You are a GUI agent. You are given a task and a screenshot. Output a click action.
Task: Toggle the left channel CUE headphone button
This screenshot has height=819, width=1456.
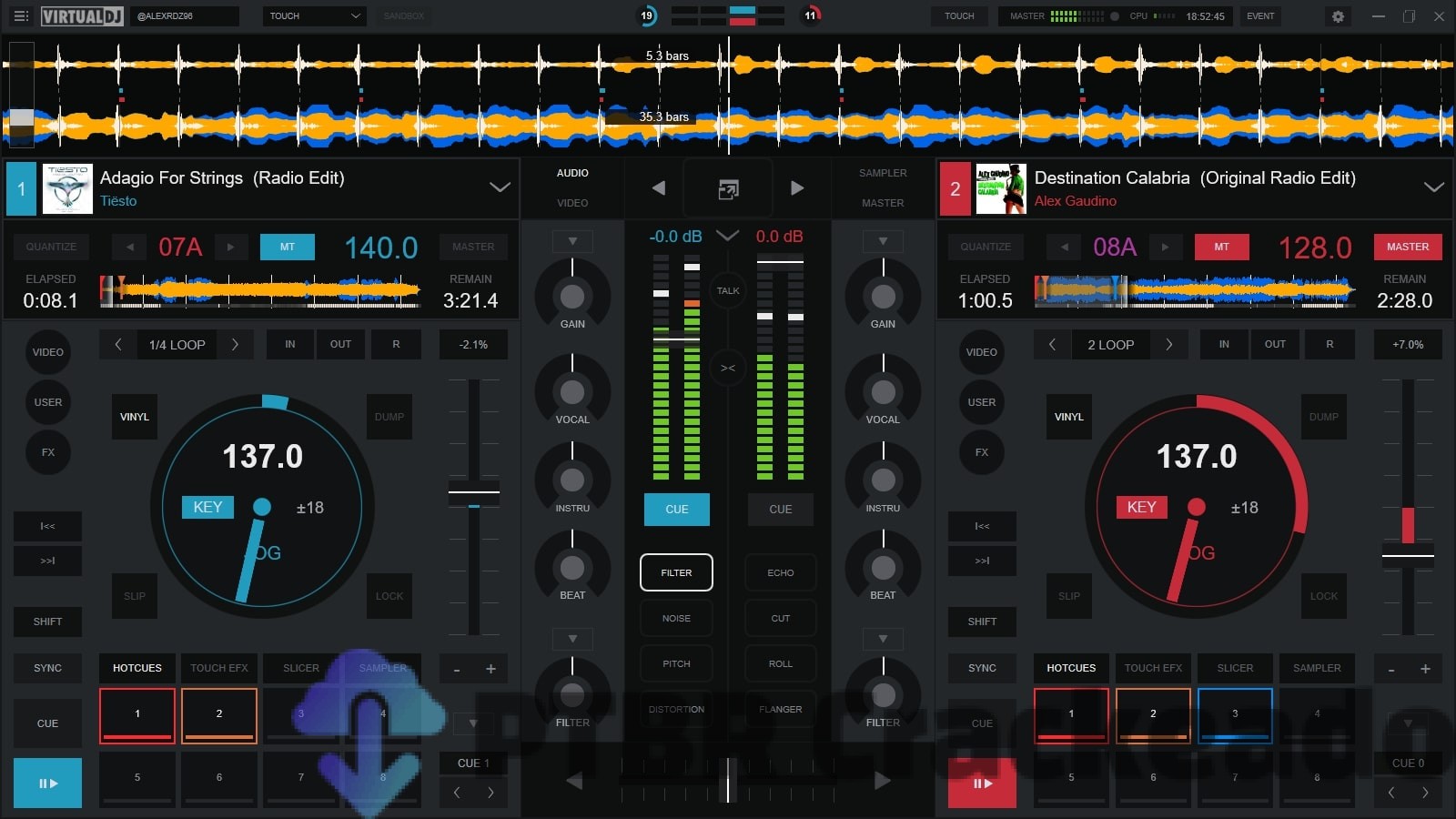[x=677, y=510]
